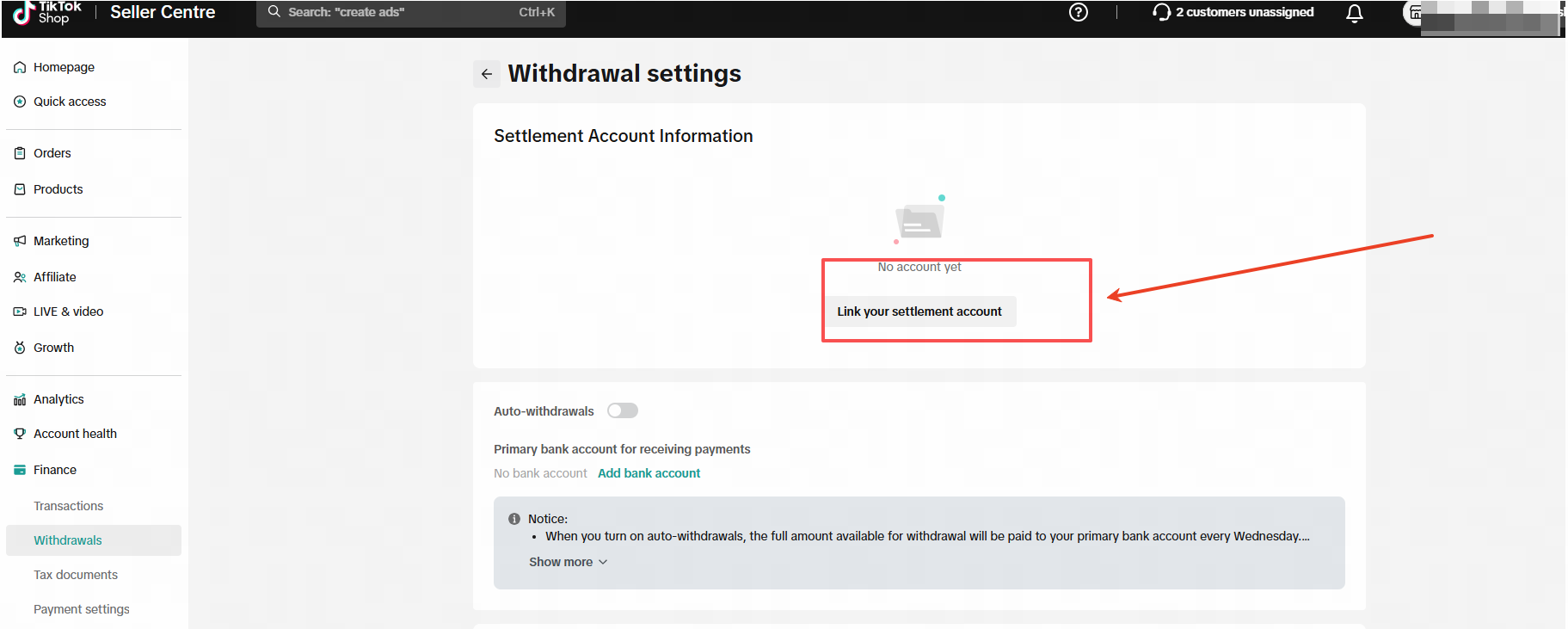Click the Homepage house icon
This screenshot has width=1568, height=629.
pyautogui.click(x=20, y=67)
